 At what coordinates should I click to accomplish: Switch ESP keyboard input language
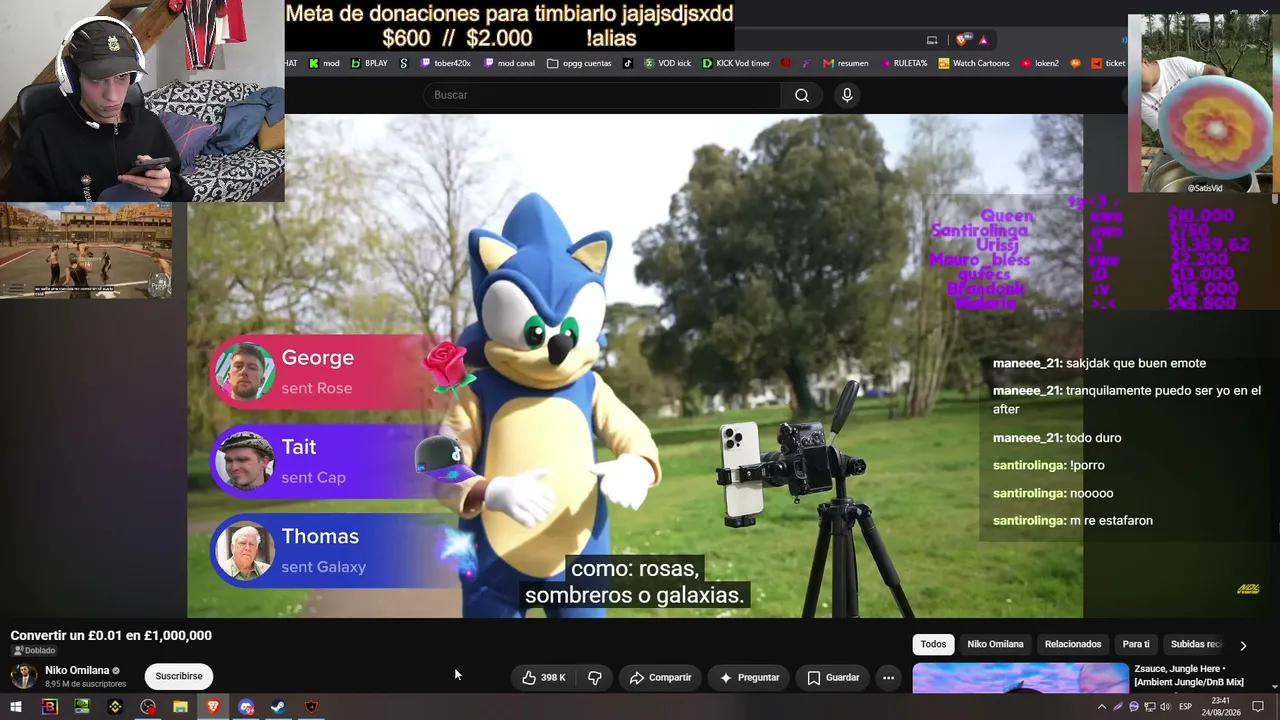[x=1185, y=707]
